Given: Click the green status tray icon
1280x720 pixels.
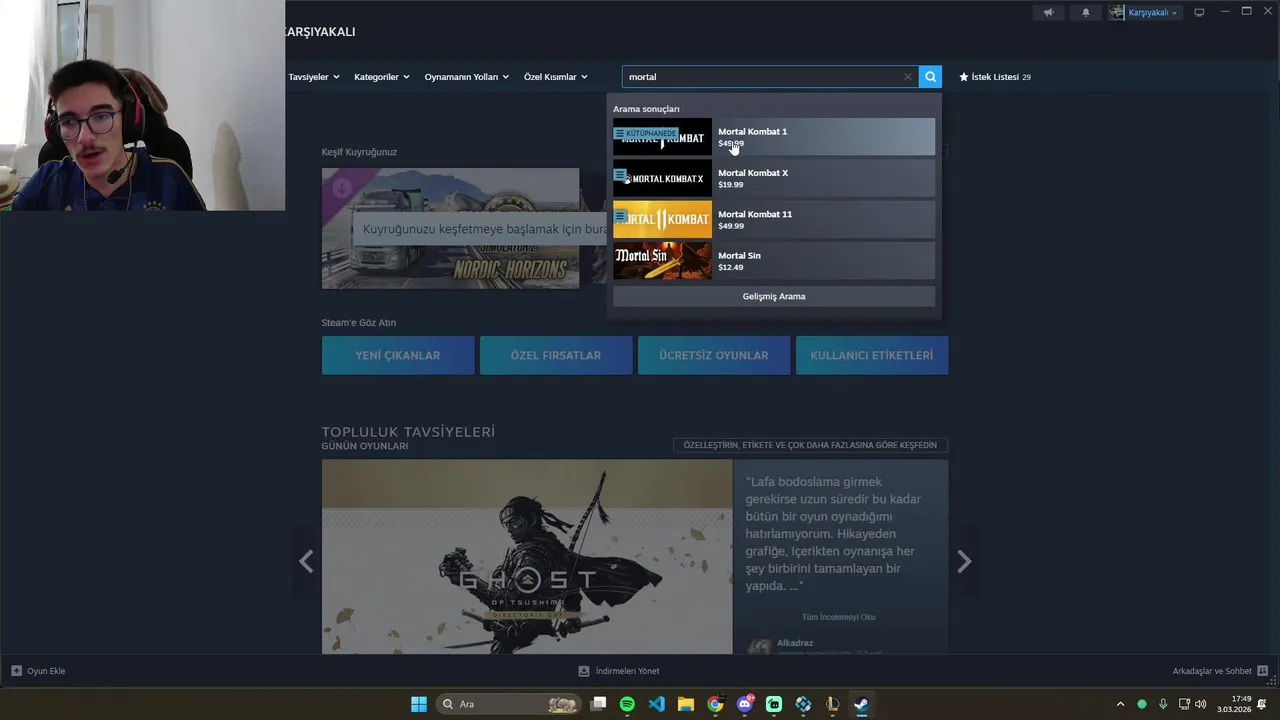Looking at the screenshot, I should [1142, 704].
